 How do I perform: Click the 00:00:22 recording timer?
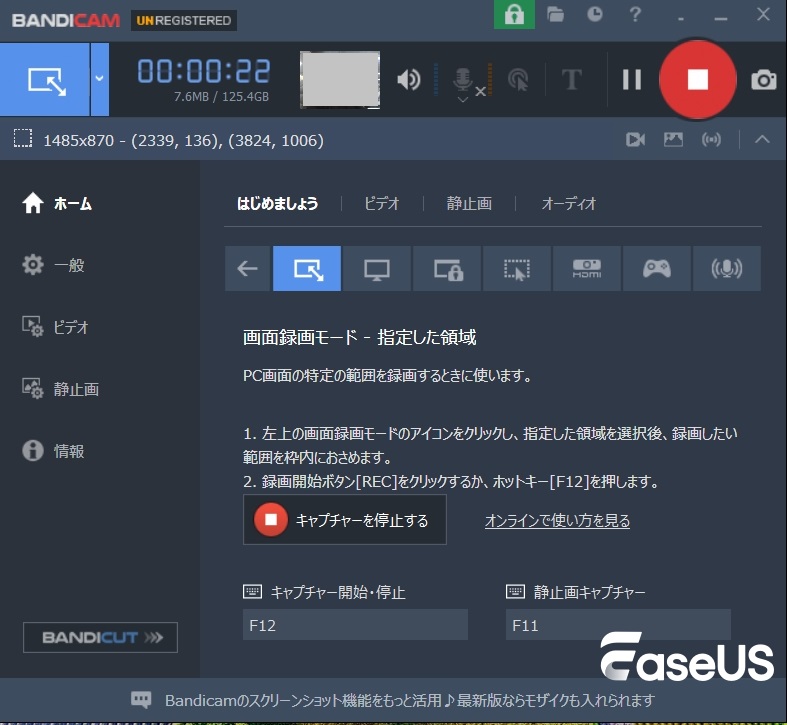204,71
